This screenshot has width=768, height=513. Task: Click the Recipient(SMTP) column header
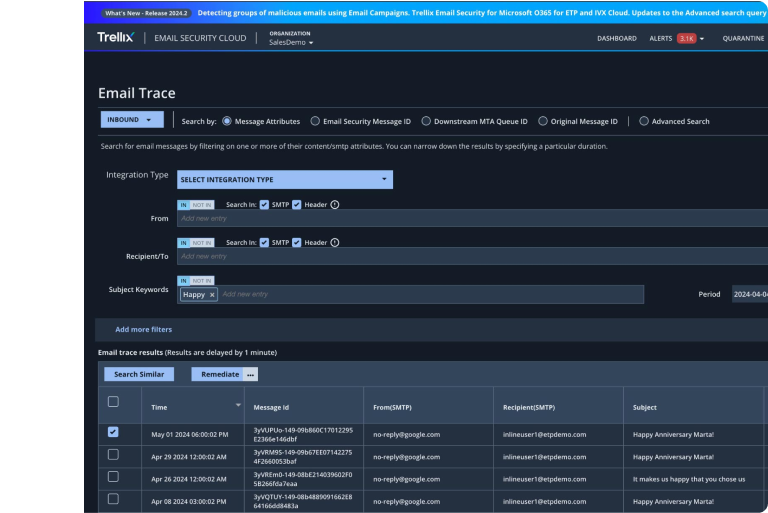(529, 407)
